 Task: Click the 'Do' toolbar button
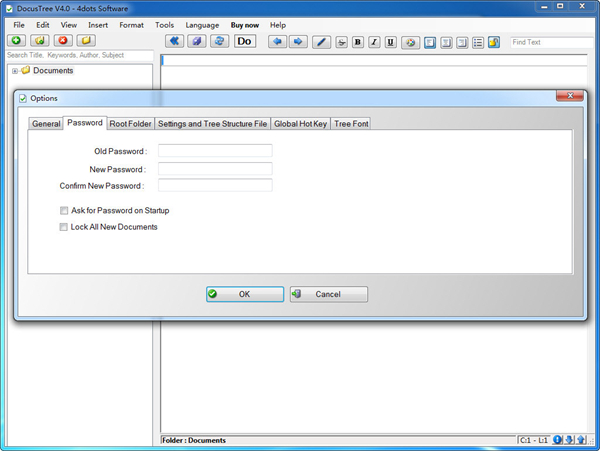pyautogui.click(x=245, y=41)
